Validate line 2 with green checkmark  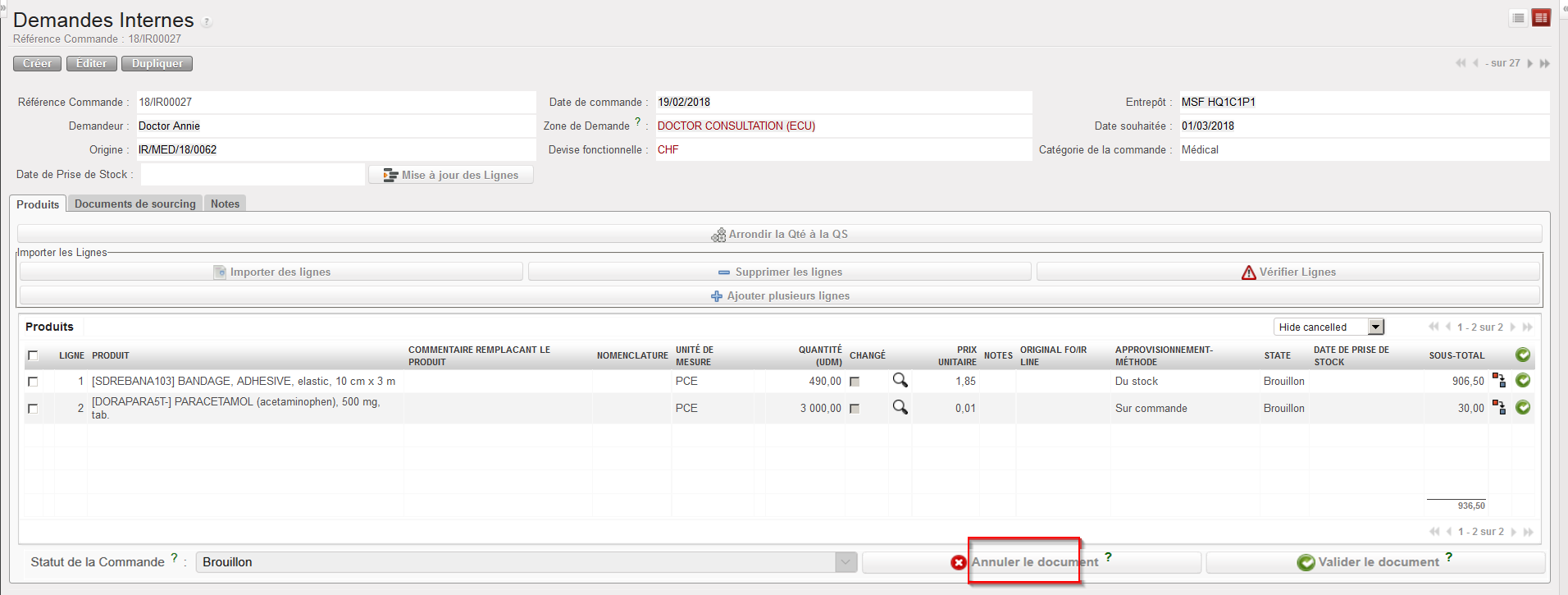(x=1523, y=407)
